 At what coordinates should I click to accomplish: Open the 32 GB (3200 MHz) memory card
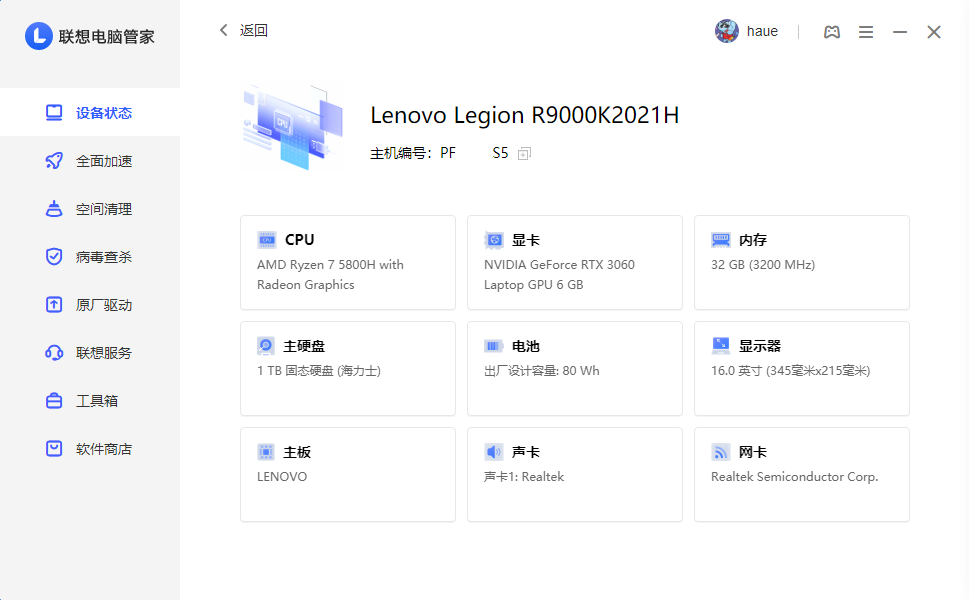pos(802,263)
